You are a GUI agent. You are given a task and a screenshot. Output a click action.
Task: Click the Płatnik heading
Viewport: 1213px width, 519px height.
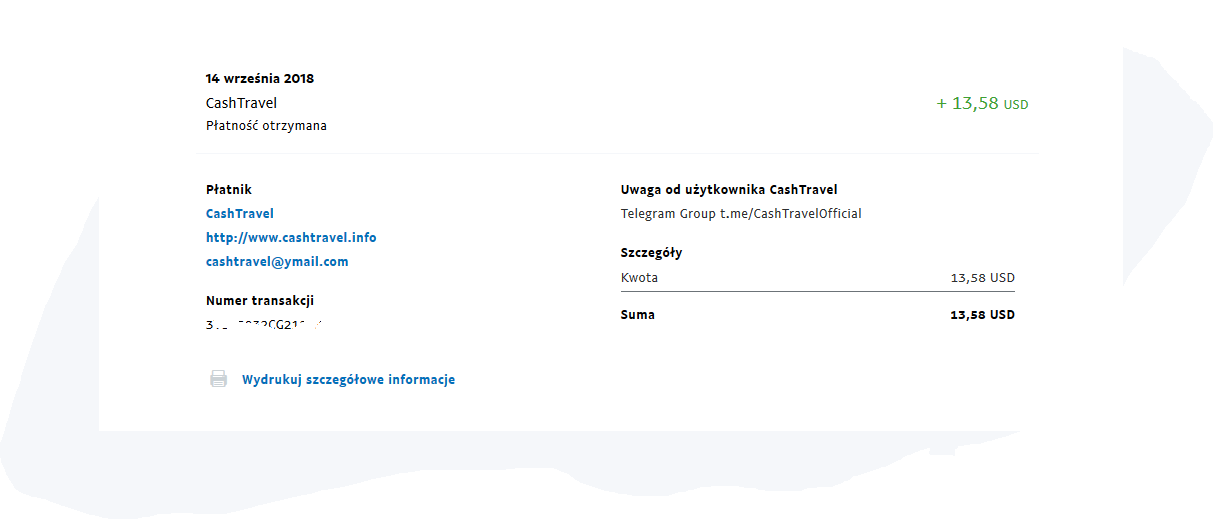coord(229,190)
